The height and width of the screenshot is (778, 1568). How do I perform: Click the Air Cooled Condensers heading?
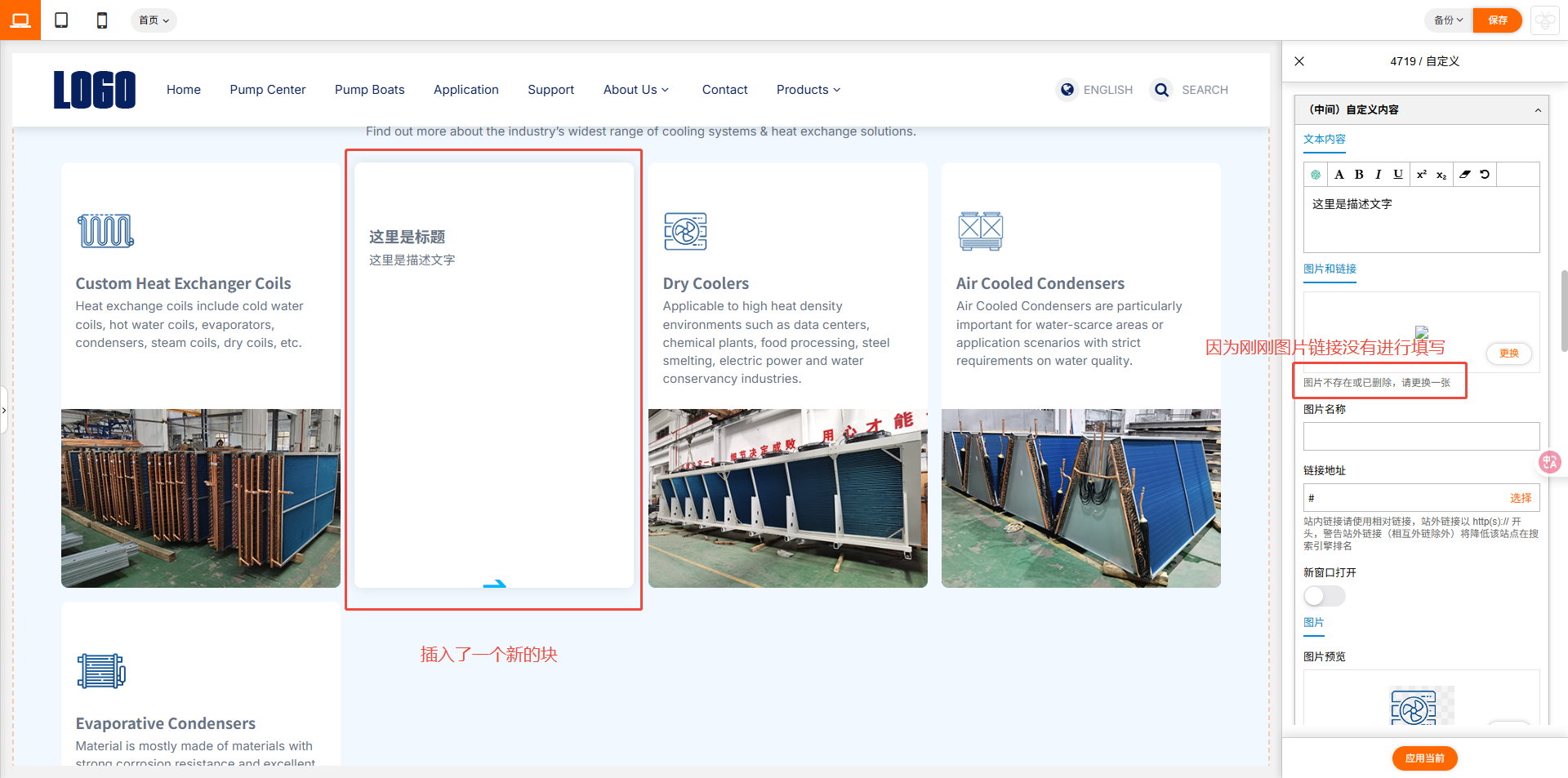1040,283
